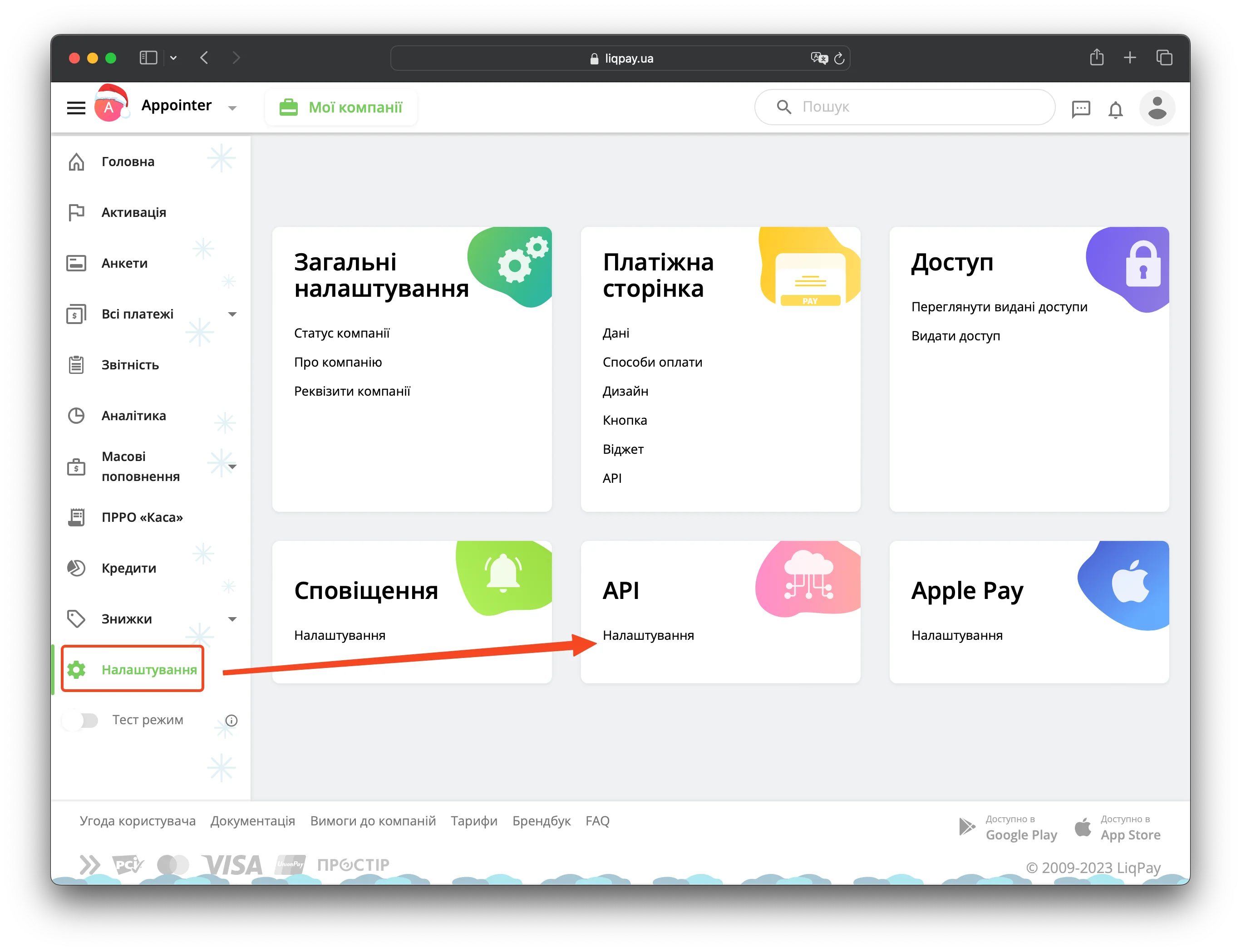Toggle the Тест режим switch
The height and width of the screenshot is (952, 1241).
[x=82, y=720]
